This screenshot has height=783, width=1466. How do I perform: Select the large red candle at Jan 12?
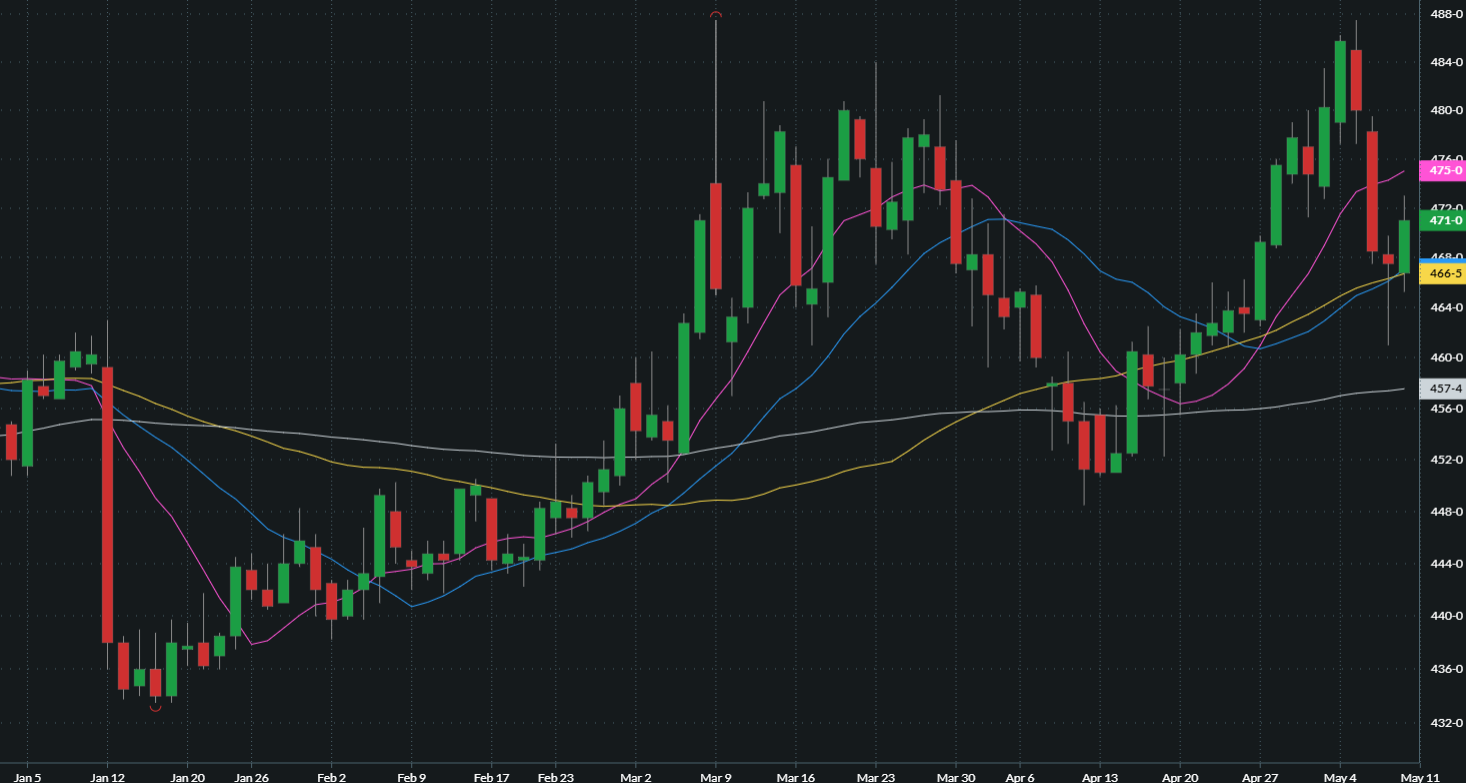point(107,504)
